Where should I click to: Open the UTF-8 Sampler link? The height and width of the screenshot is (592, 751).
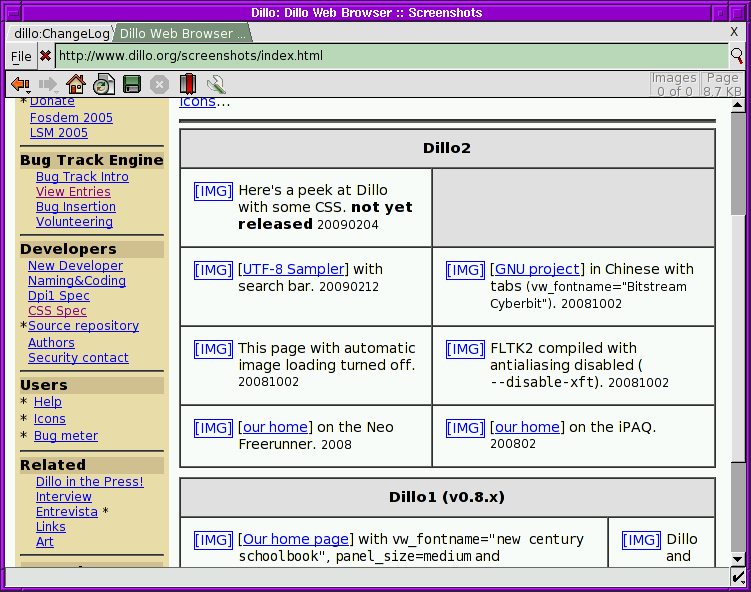coord(294,269)
